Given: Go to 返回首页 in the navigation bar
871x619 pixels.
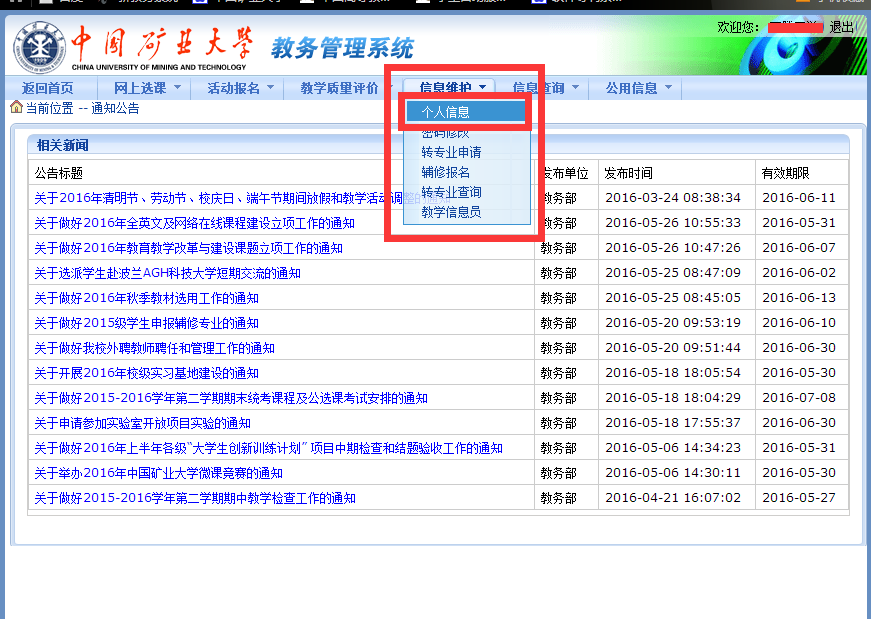Looking at the screenshot, I should pos(47,88).
